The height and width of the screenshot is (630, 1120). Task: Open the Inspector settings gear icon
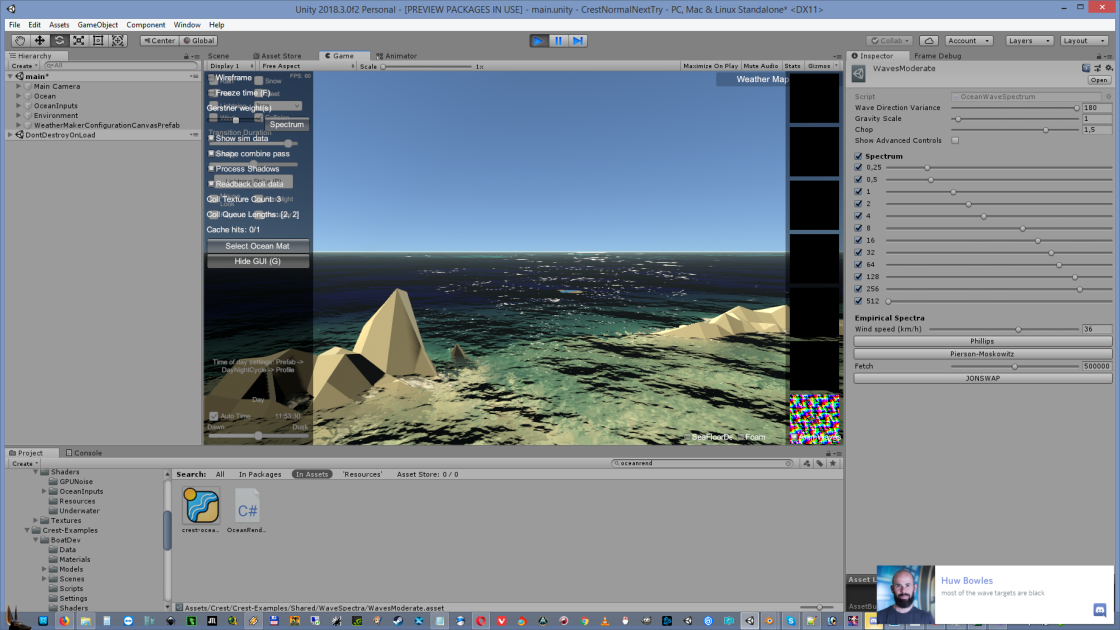point(1109,68)
